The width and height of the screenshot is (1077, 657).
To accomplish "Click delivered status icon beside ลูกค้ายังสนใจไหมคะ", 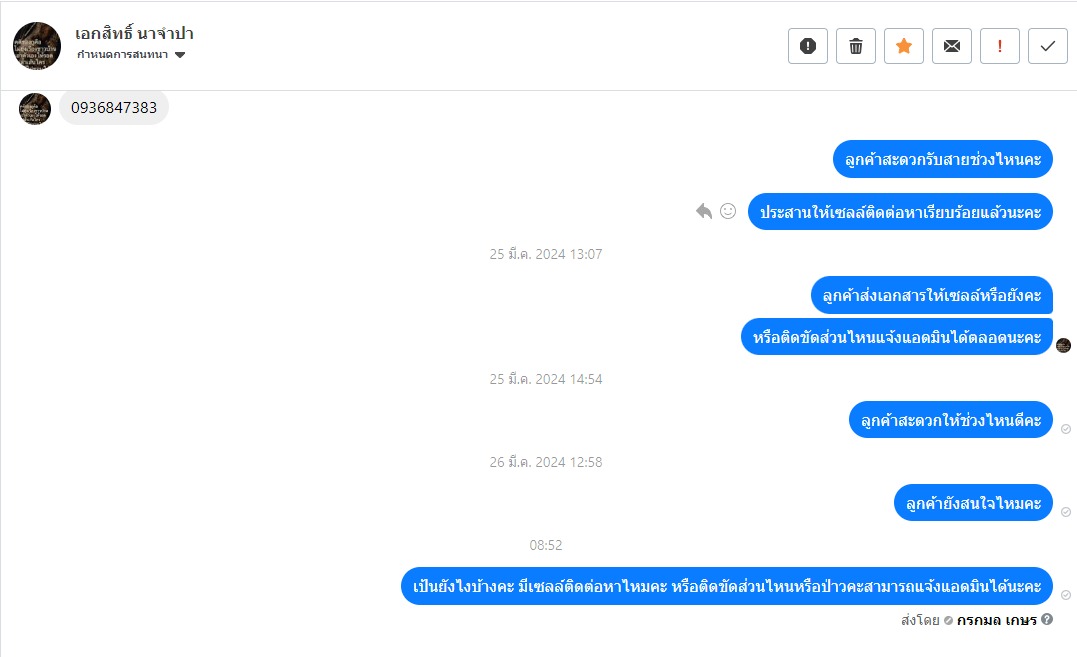I will [x=1066, y=512].
